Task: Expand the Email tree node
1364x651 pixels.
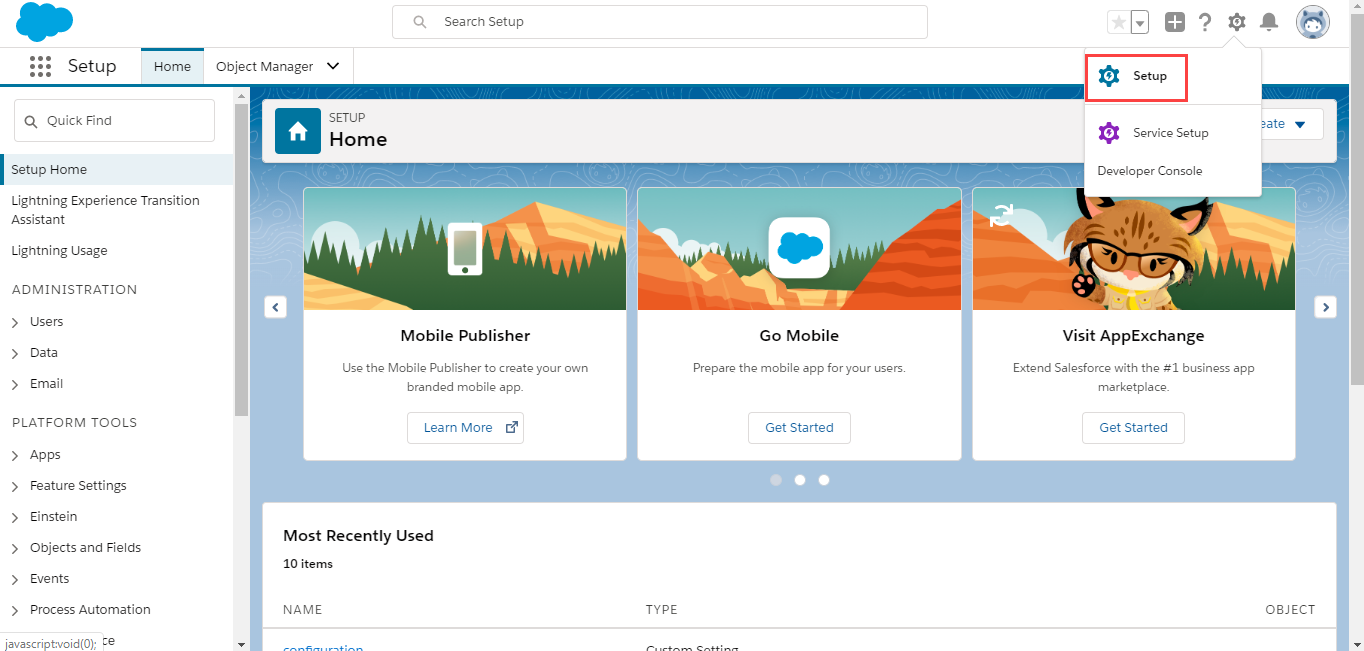Action: click(15, 384)
